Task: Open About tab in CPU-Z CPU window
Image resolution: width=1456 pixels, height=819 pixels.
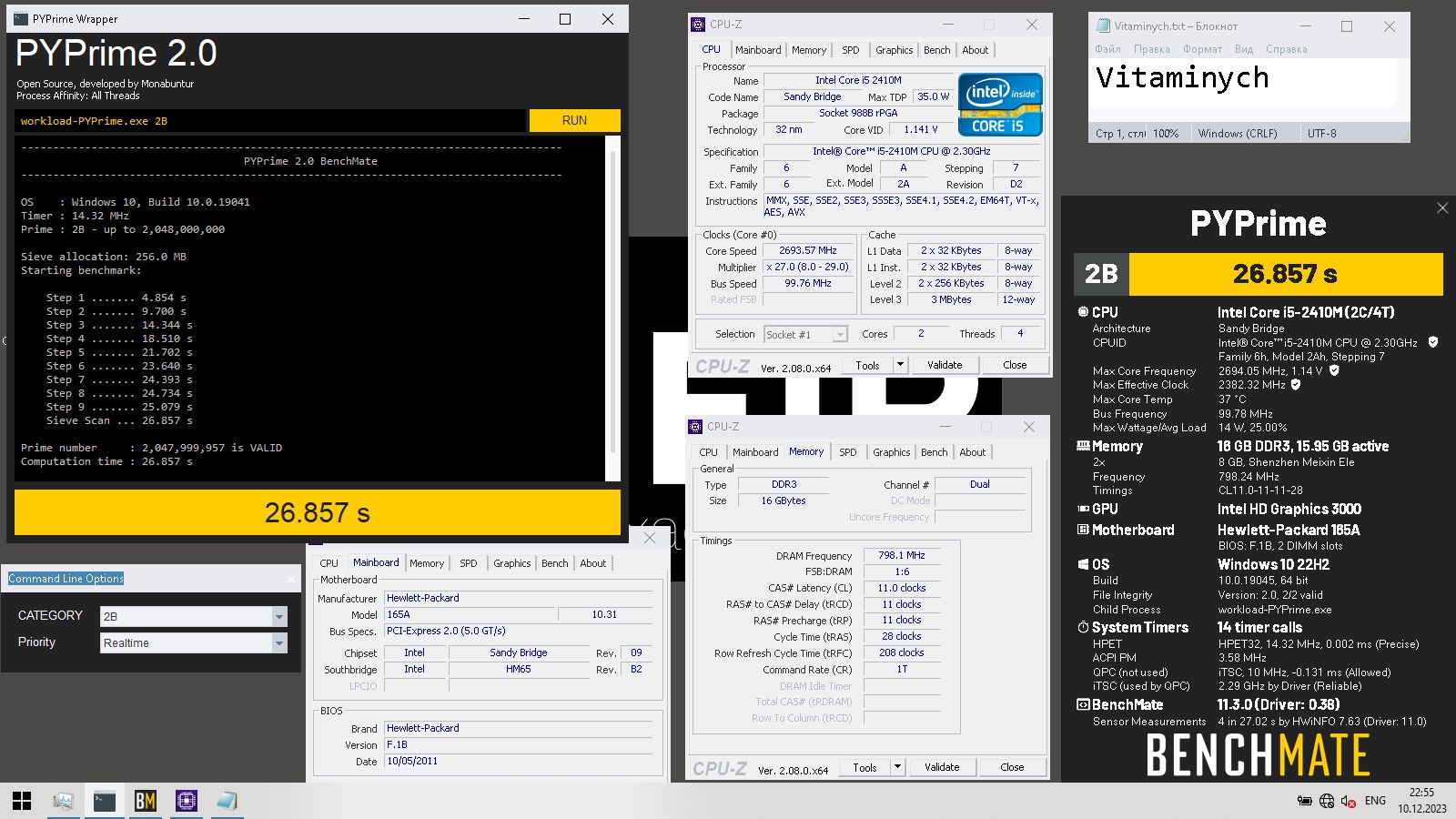Action: 975,50
